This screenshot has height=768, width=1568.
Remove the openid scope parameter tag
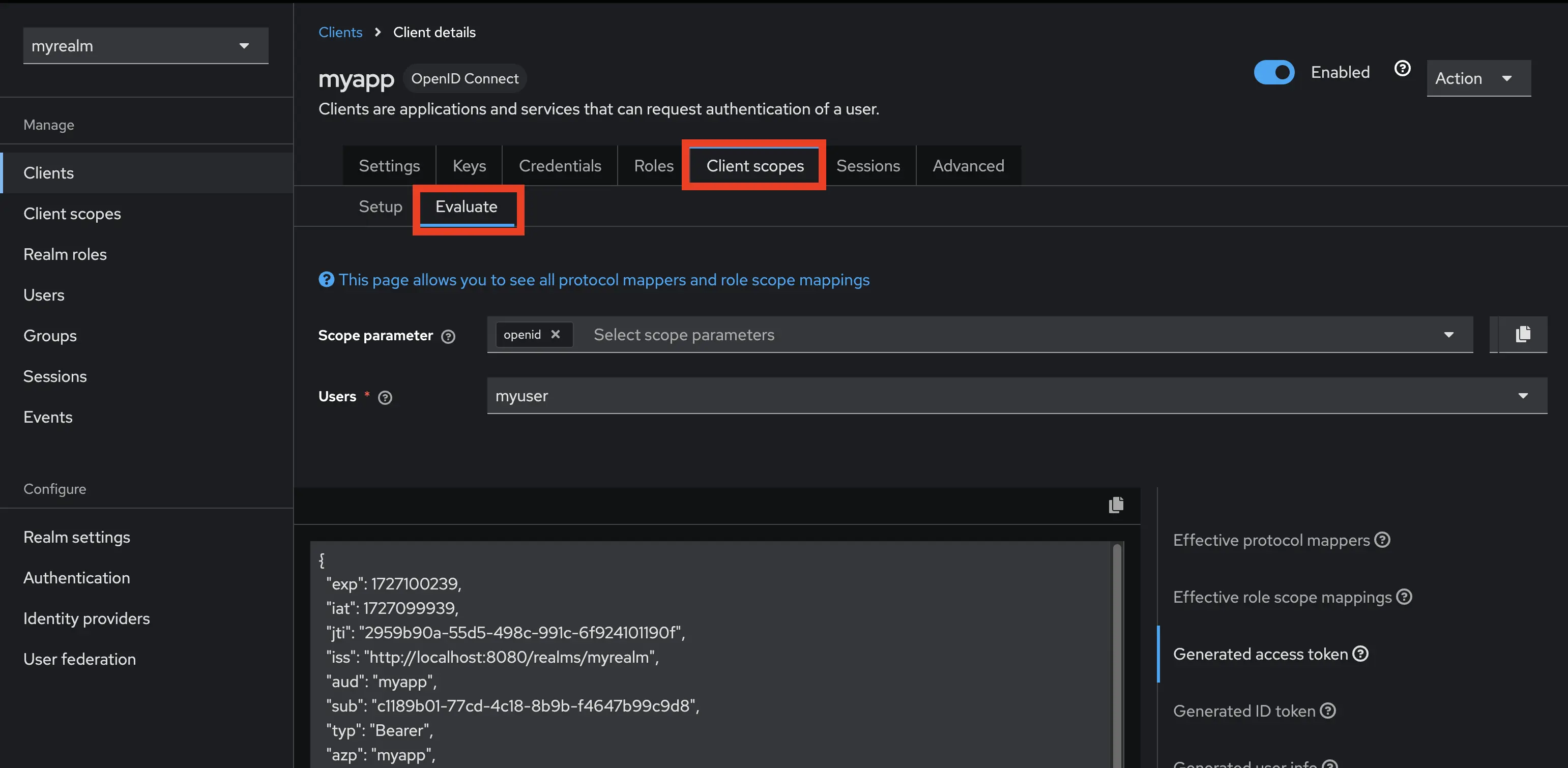(x=557, y=334)
